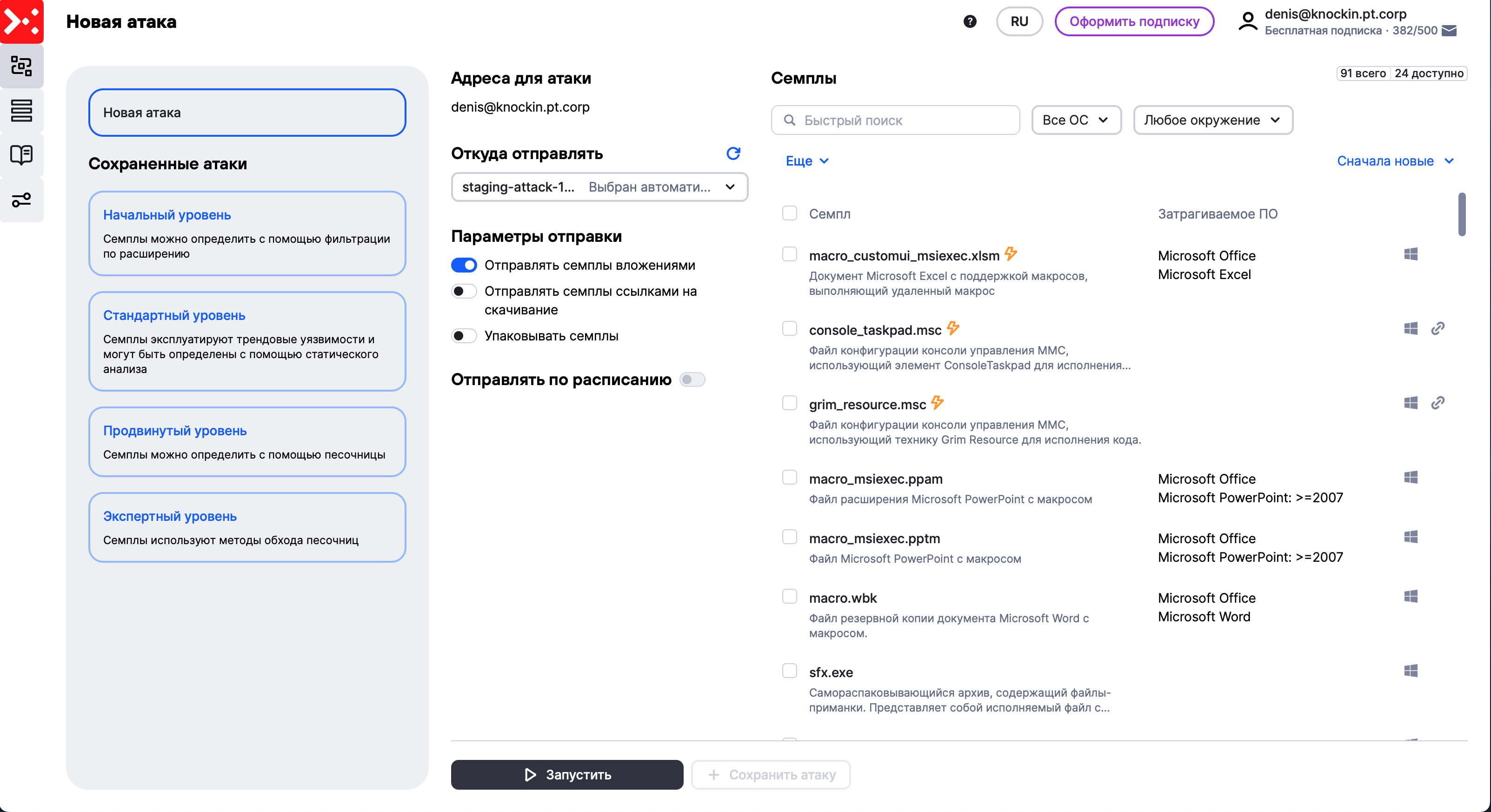Select Стандартный уровень saved attack
This screenshot has height=812, width=1491.
point(247,341)
